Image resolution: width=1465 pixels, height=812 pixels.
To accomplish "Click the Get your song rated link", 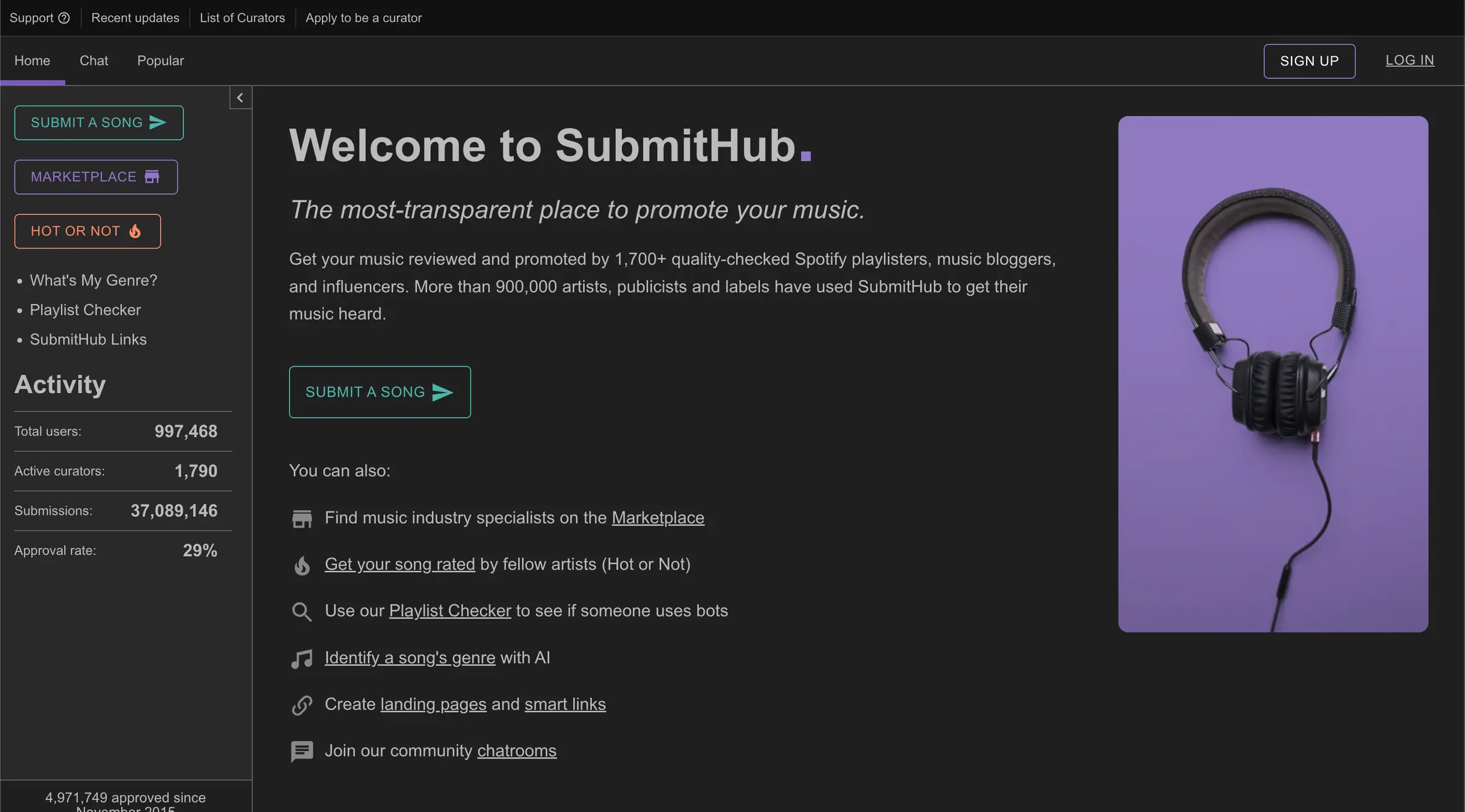I will [x=400, y=564].
